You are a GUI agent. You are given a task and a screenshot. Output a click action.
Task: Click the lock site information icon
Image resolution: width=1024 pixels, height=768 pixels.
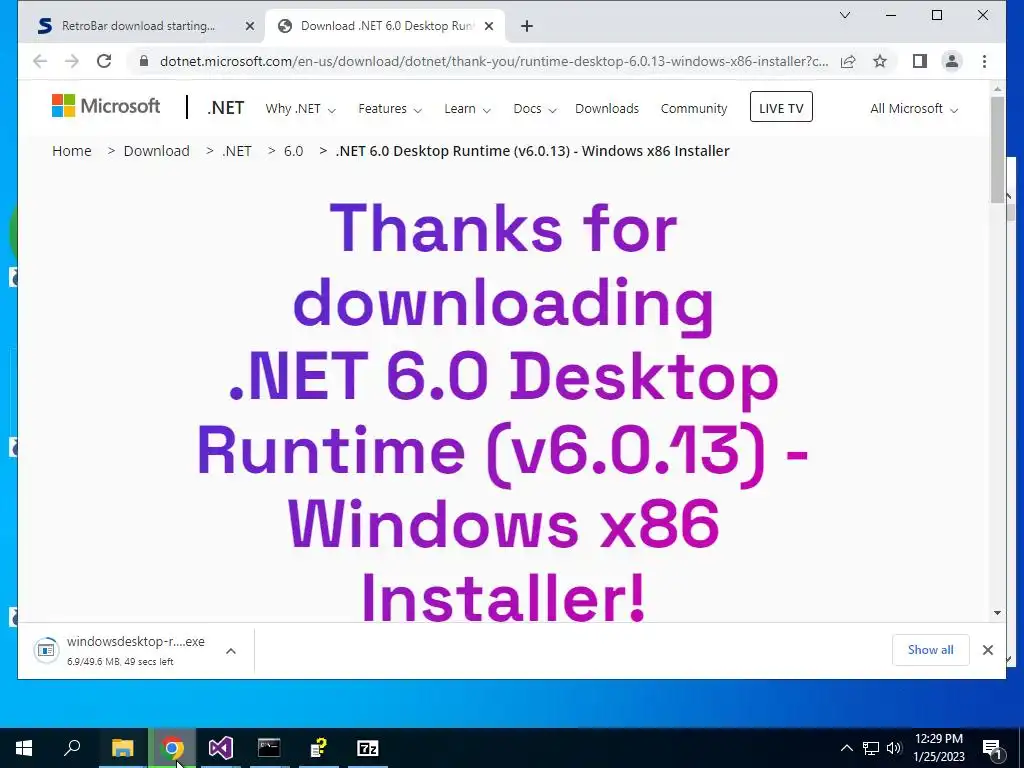(x=144, y=61)
